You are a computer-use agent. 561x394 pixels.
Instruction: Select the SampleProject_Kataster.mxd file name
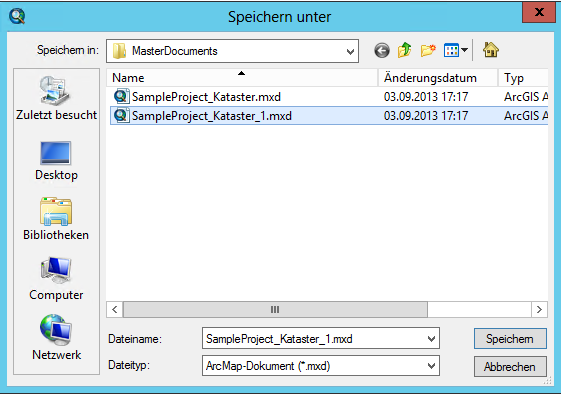point(206,97)
